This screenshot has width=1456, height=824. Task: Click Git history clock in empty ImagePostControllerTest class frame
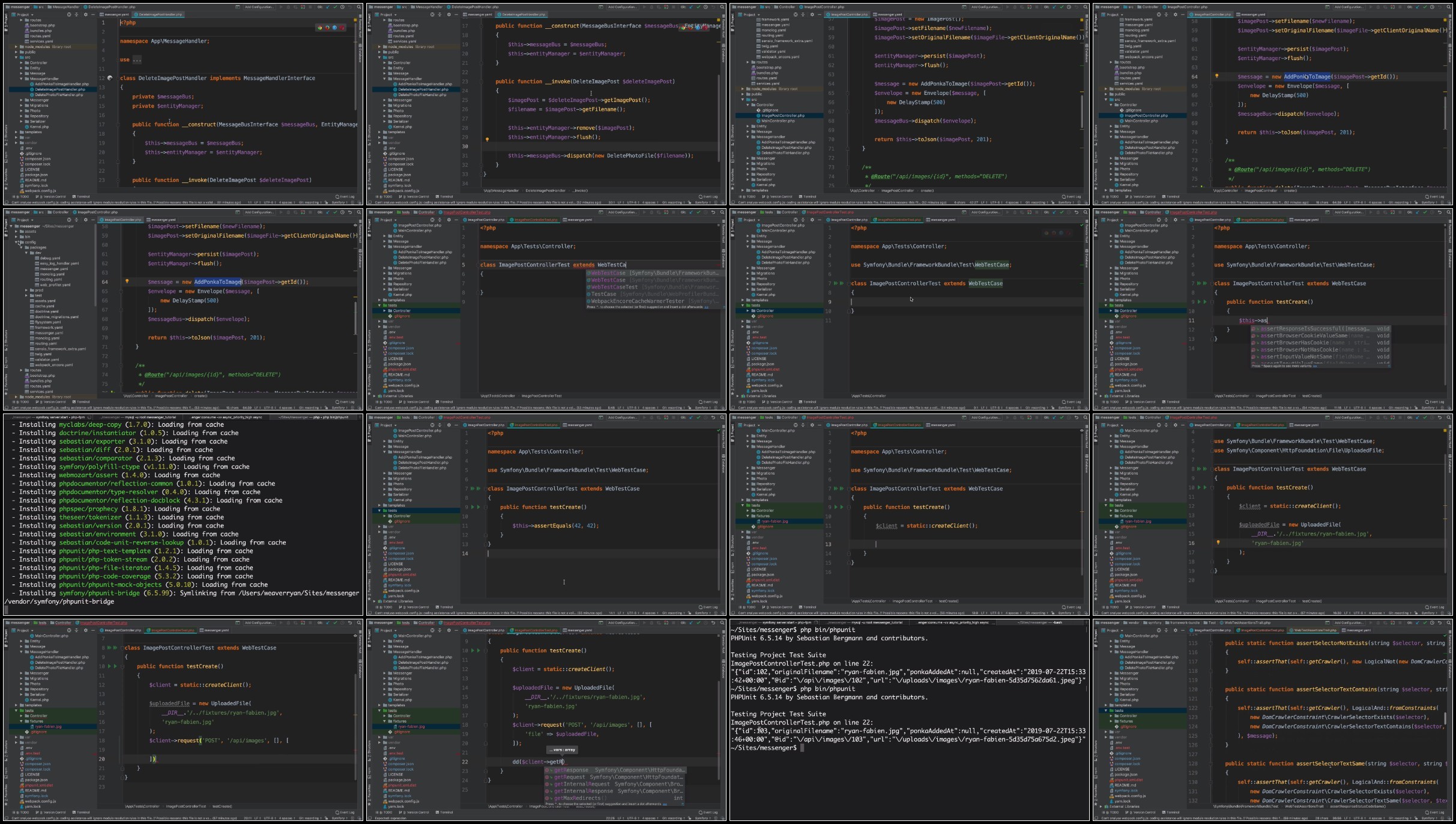[1070, 212]
